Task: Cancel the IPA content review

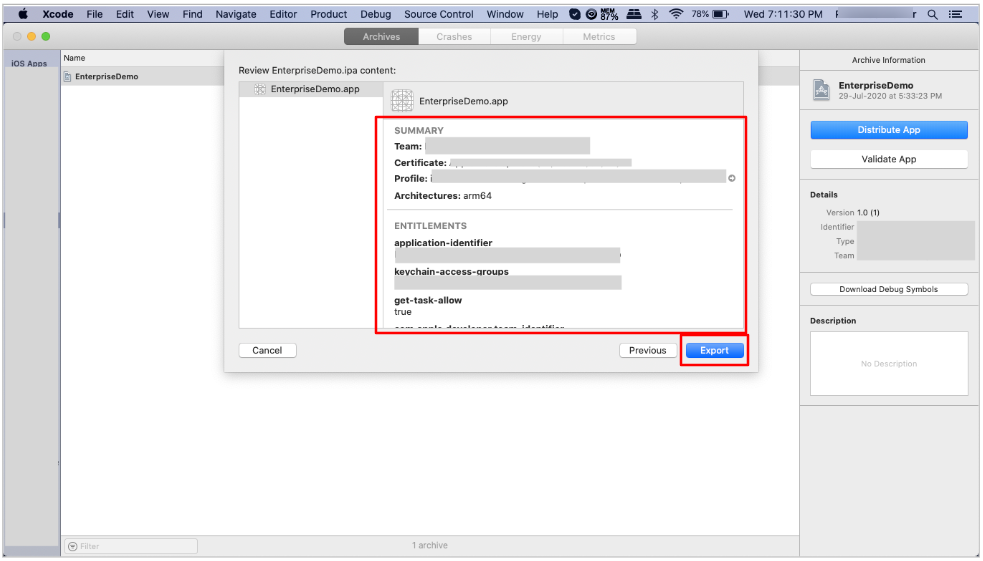Action: [267, 350]
